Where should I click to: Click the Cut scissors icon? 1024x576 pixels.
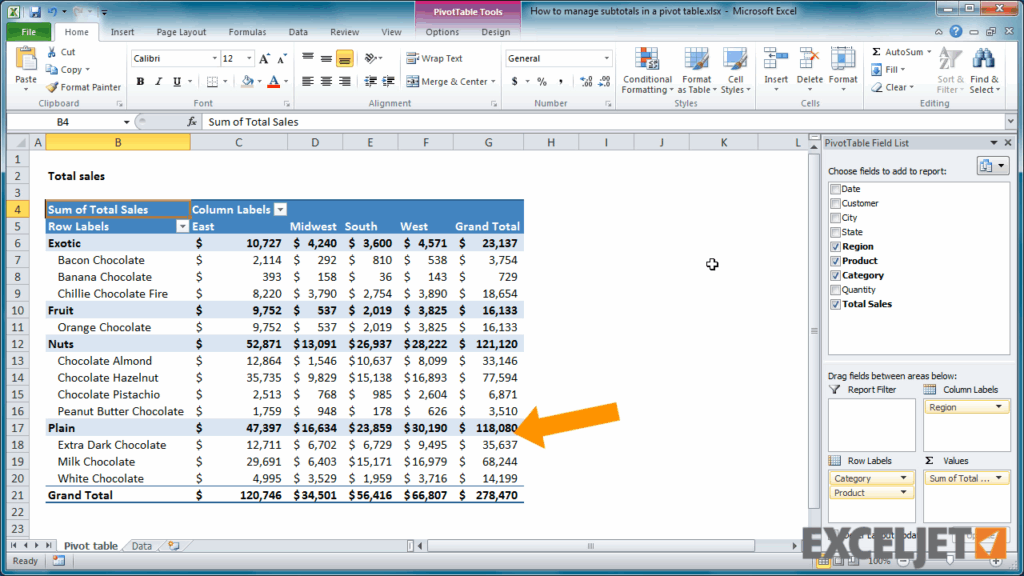(52, 52)
